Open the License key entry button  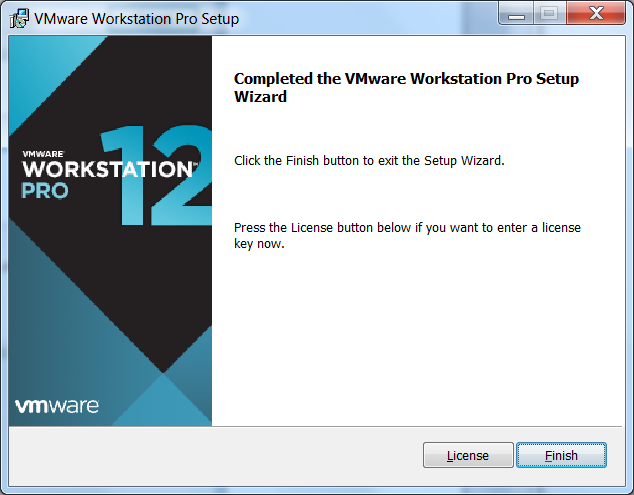(x=468, y=455)
